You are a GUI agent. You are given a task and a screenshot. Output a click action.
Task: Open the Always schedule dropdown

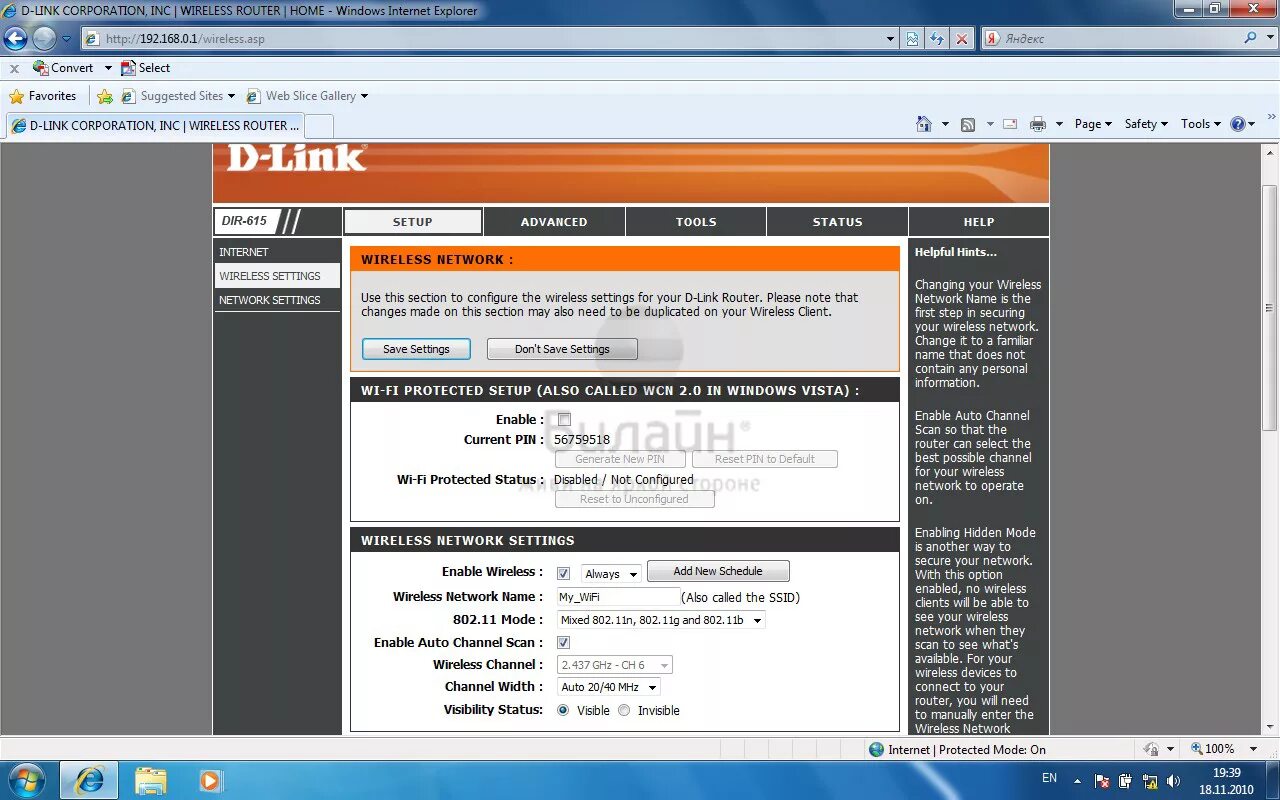[611, 574]
